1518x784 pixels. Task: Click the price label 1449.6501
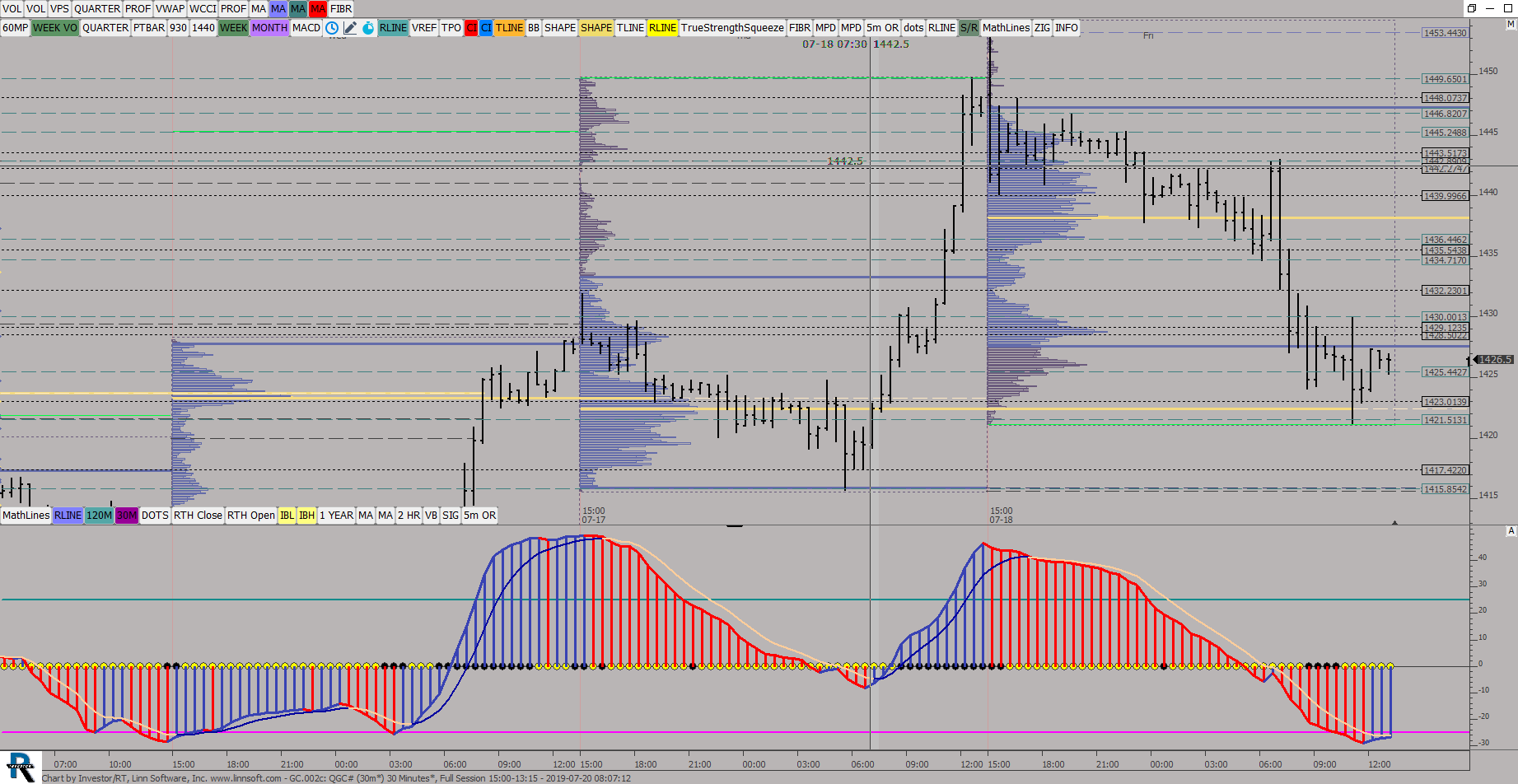pos(1446,79)
